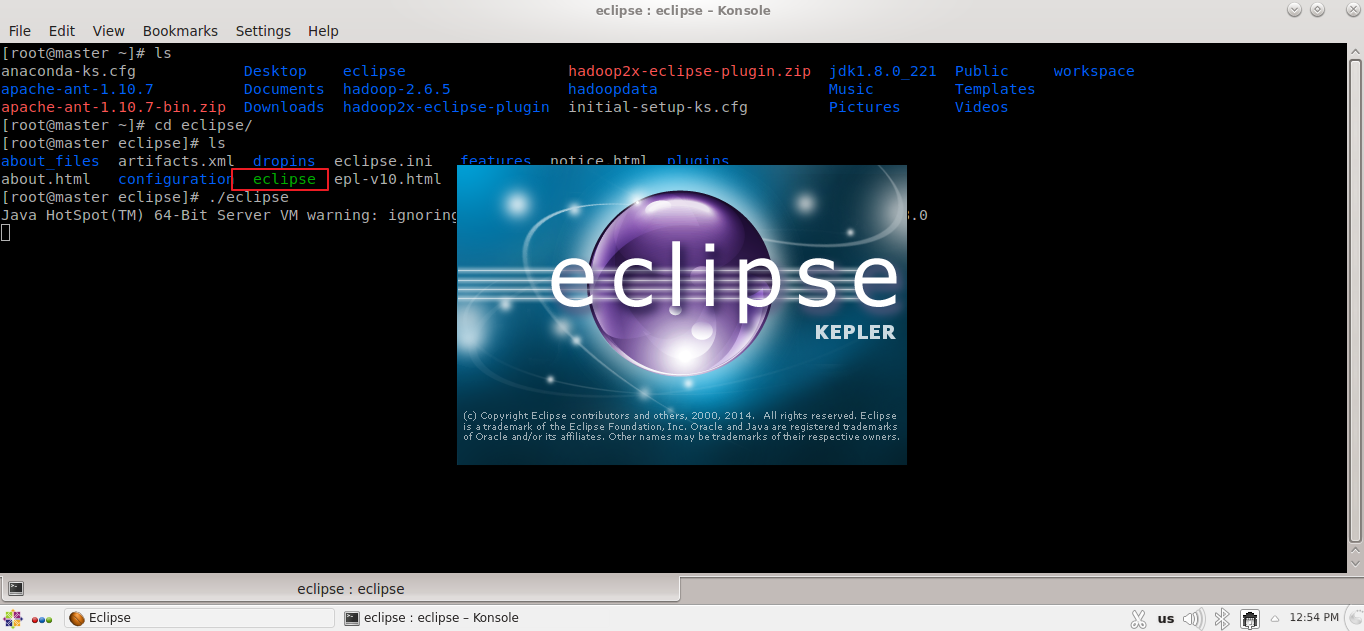Click 'about_files' in terminal listing

click(50, 161)
